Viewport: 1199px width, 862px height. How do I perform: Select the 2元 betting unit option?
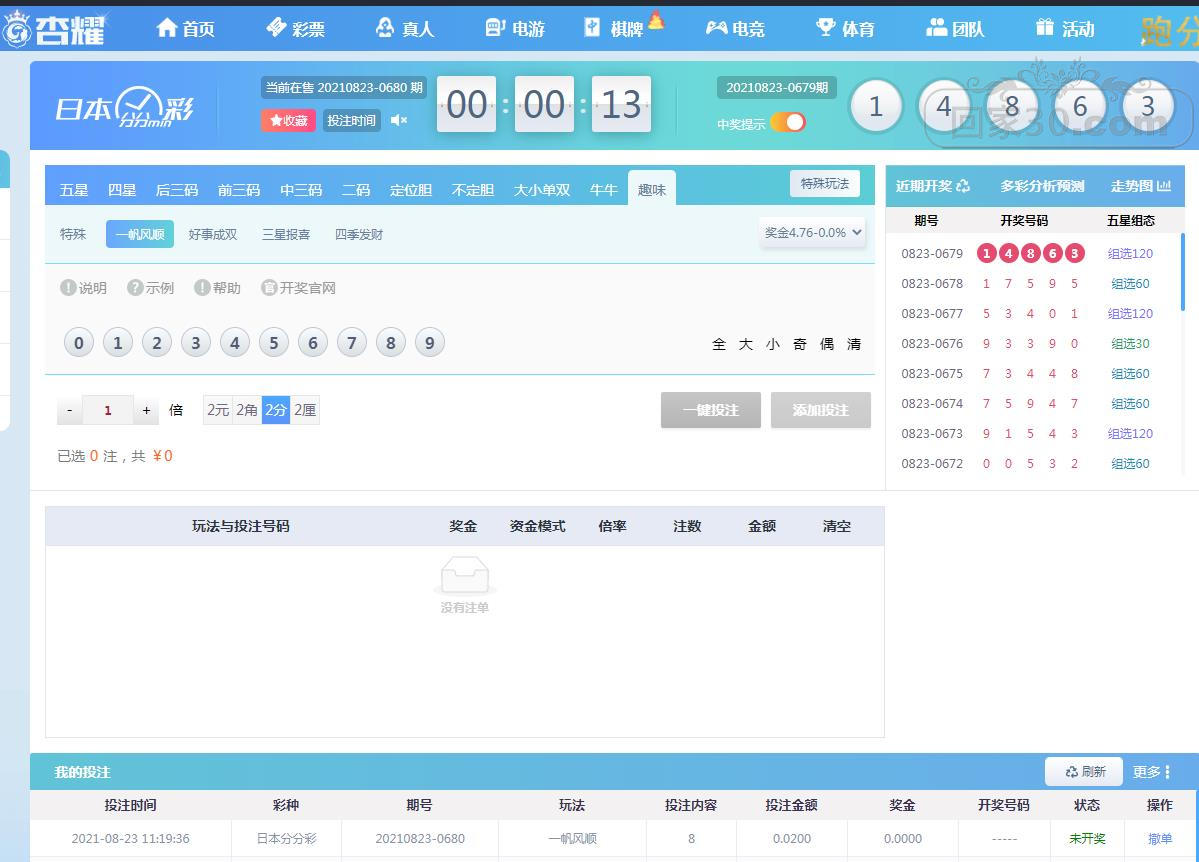218,410
